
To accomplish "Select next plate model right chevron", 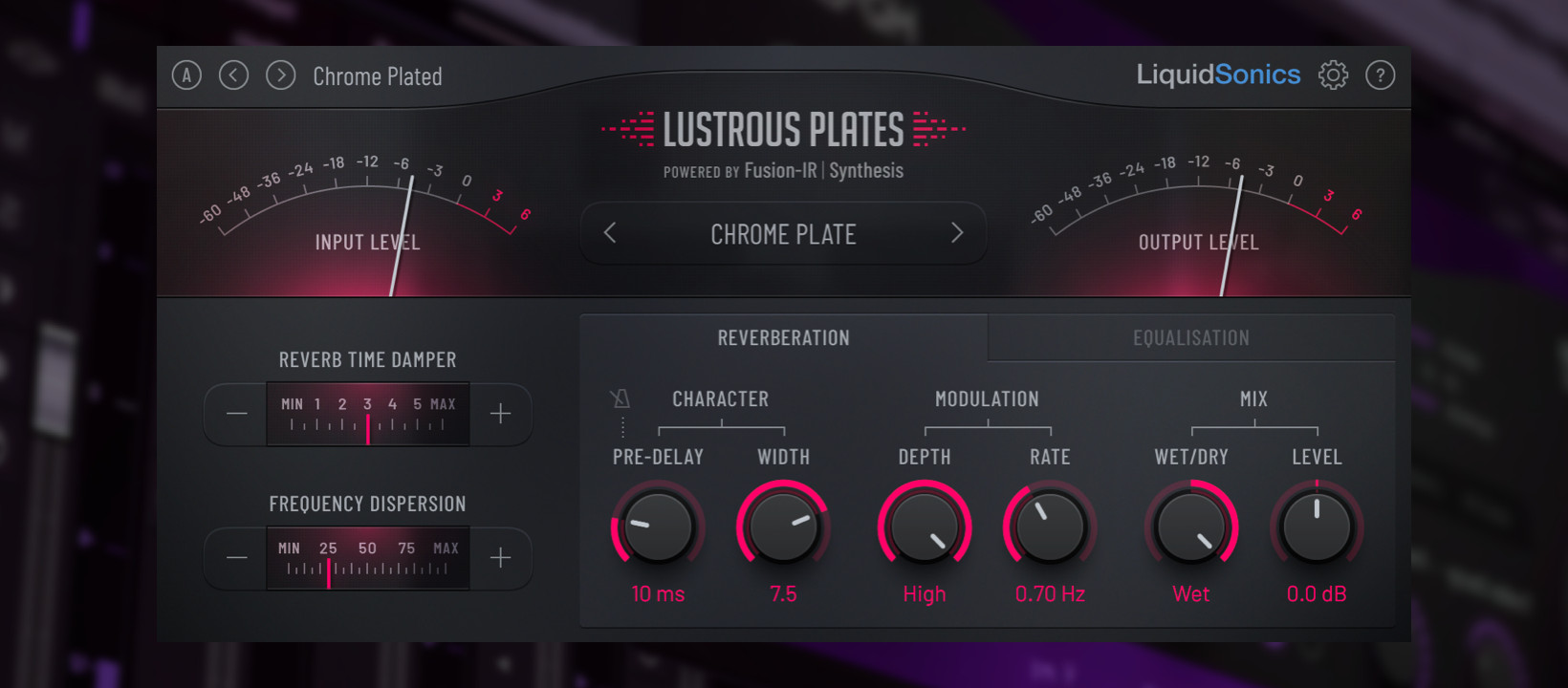I will pyautogui.click(x=957, y=233).
